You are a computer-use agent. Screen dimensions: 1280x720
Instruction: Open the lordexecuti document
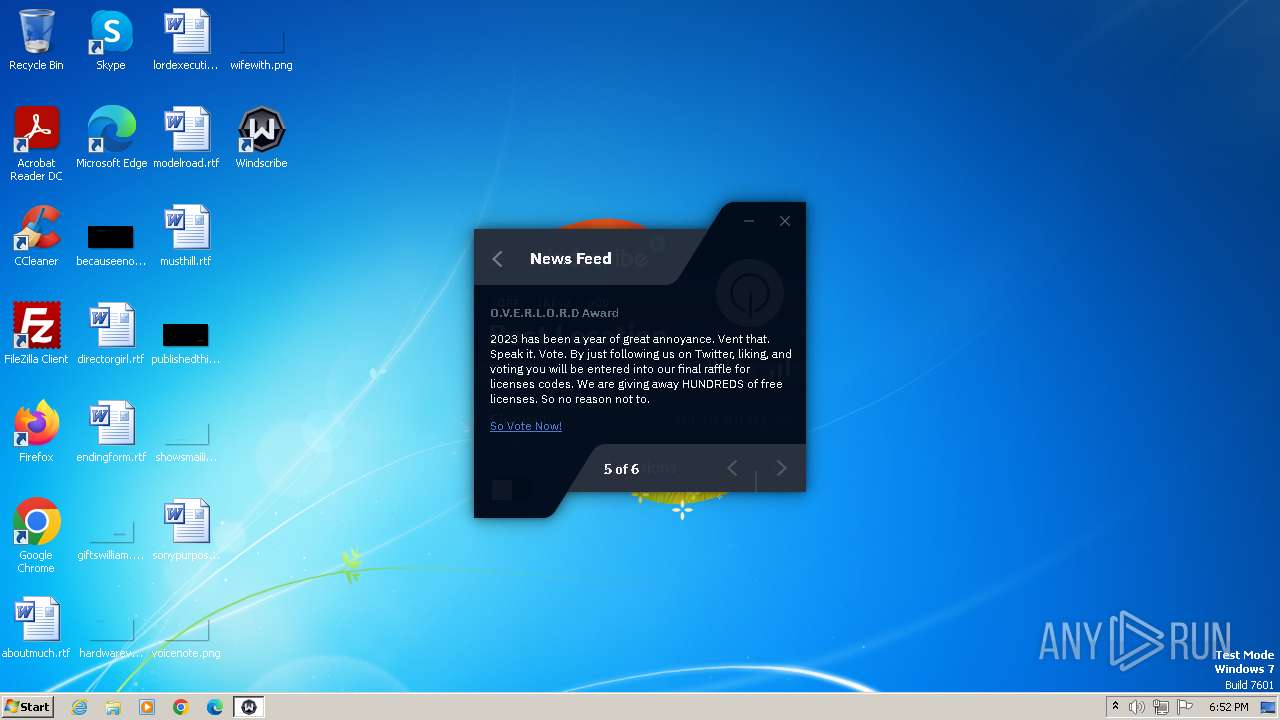click(186, 41)
